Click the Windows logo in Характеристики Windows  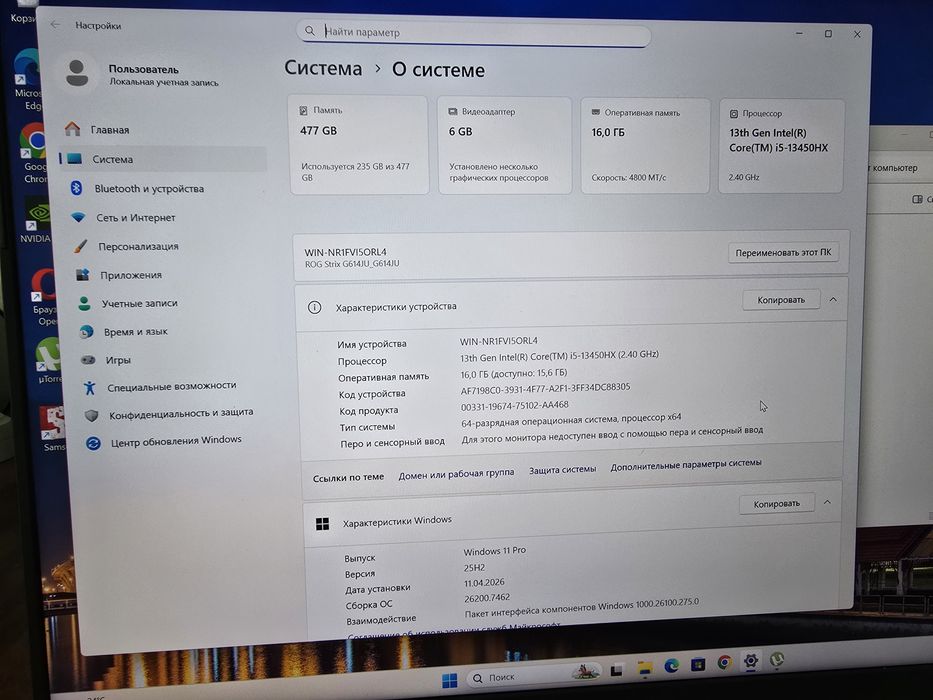323,524
